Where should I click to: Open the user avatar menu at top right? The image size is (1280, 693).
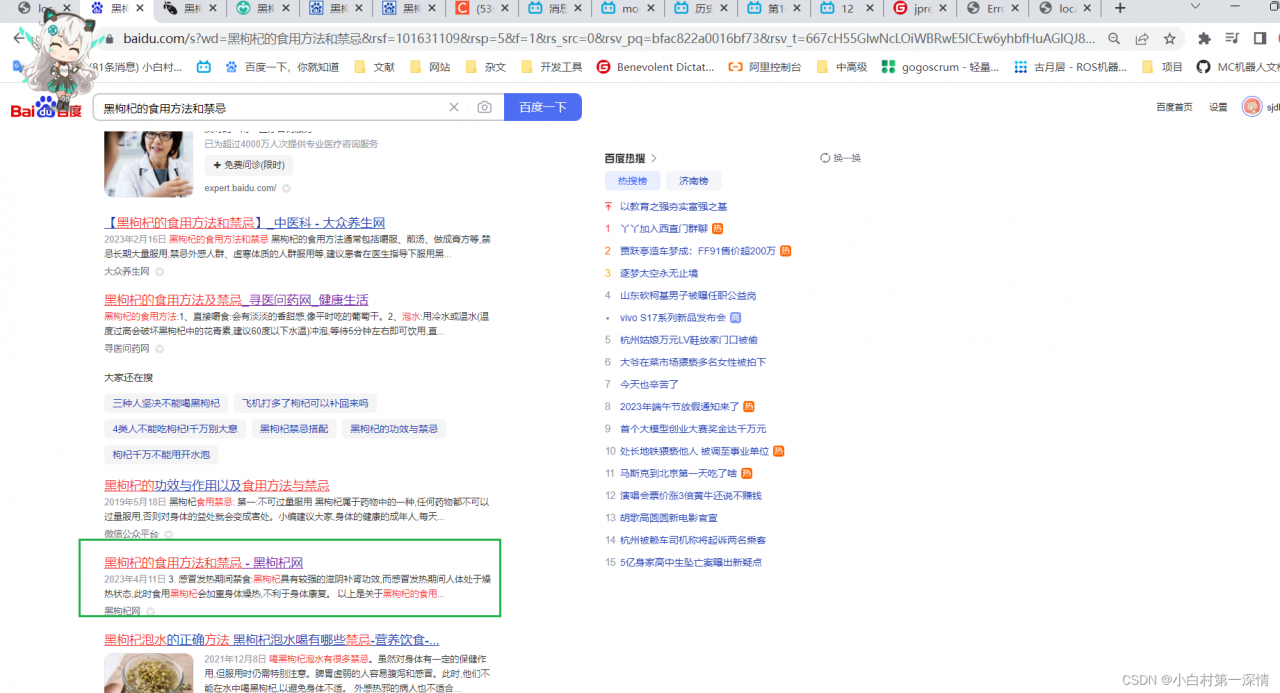[x=1251, y=106]
